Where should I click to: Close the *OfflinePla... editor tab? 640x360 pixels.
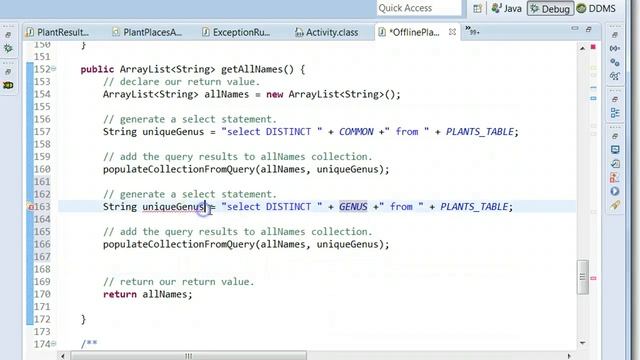point(452,32)
